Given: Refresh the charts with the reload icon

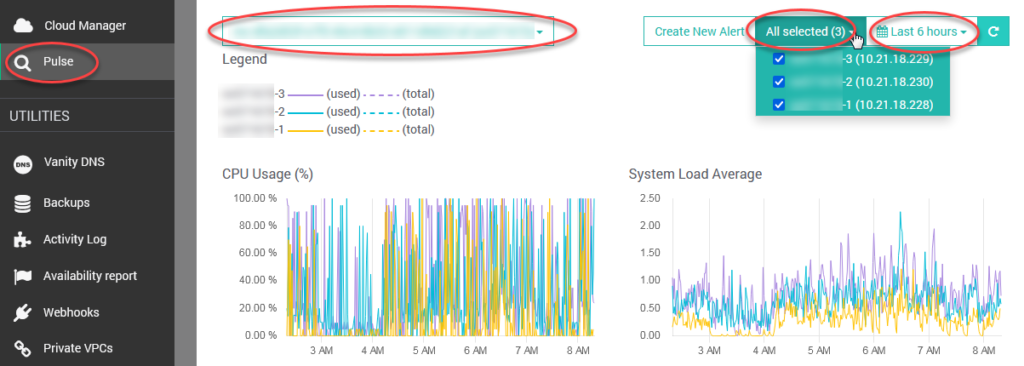Looking at the screenshot, I should coord(993,31).
